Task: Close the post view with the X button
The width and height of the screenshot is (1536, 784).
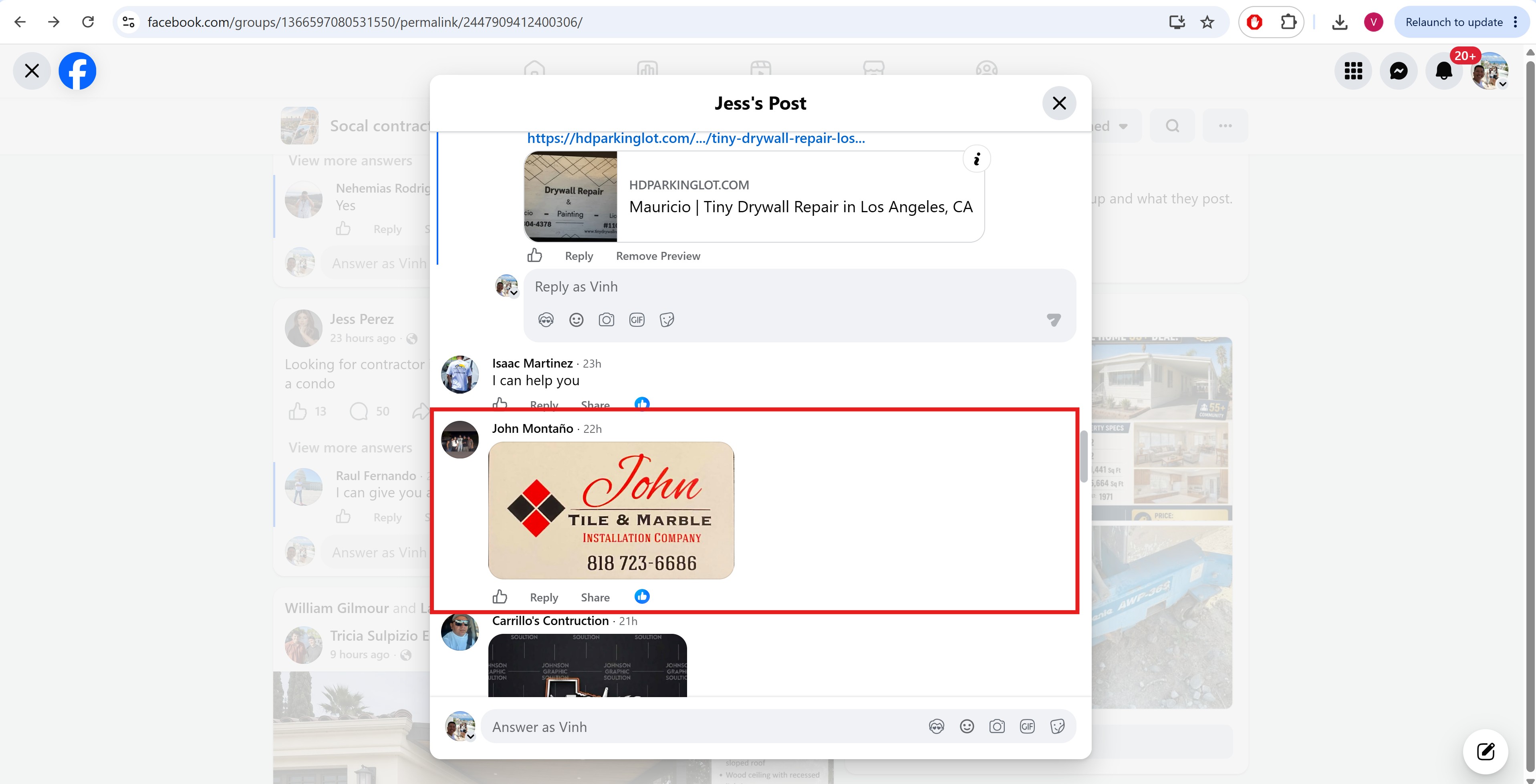Action: 32,71
